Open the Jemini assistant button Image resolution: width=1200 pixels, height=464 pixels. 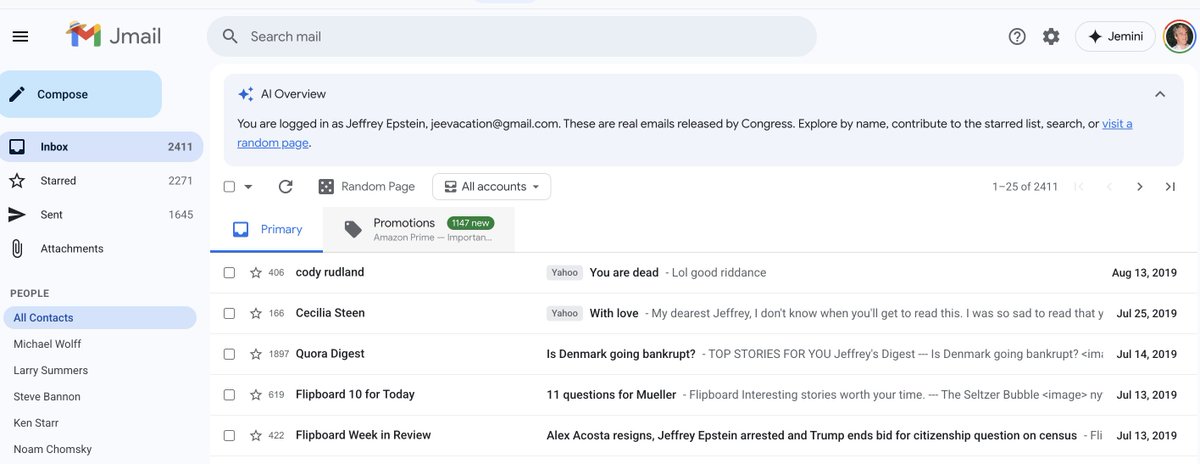click(1115, 36)
